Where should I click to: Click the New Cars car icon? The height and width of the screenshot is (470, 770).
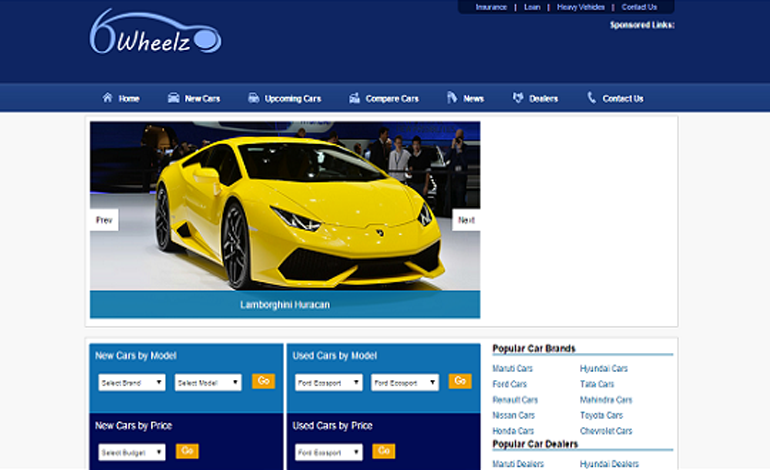[x=173, y=98]
